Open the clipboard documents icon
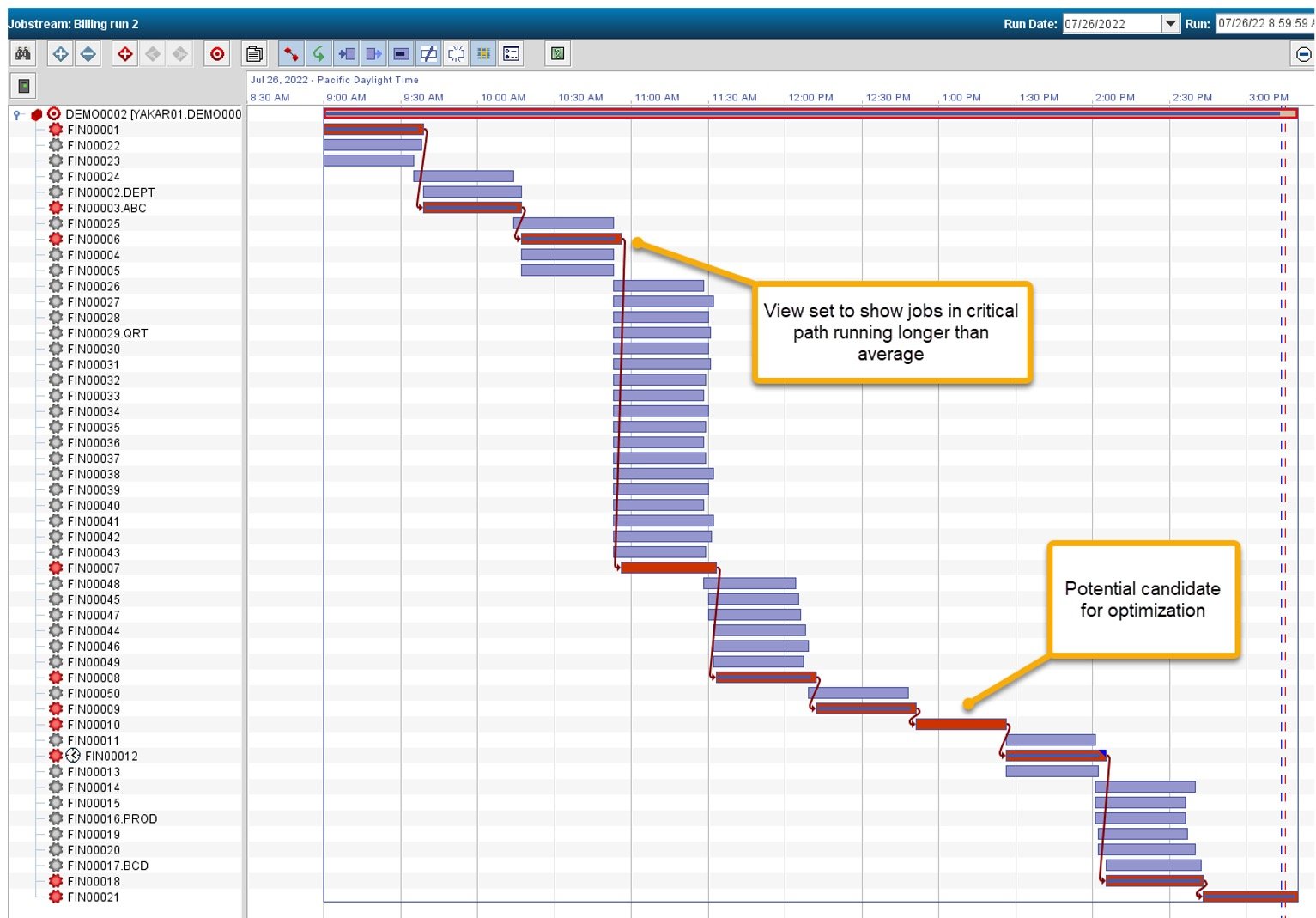 point(254,54)
